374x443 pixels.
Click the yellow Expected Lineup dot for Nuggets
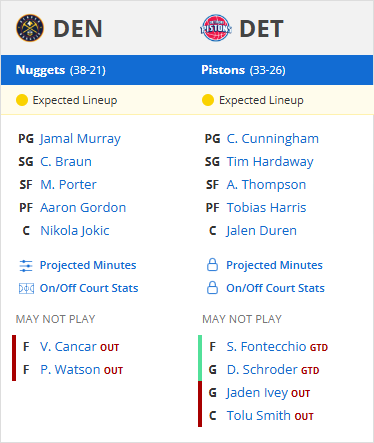(x=22, y=100)
